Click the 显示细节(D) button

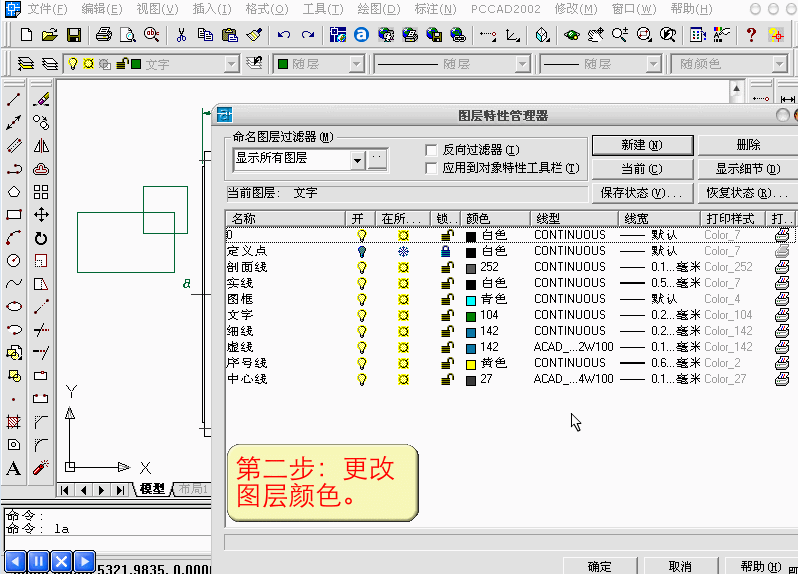748,169
